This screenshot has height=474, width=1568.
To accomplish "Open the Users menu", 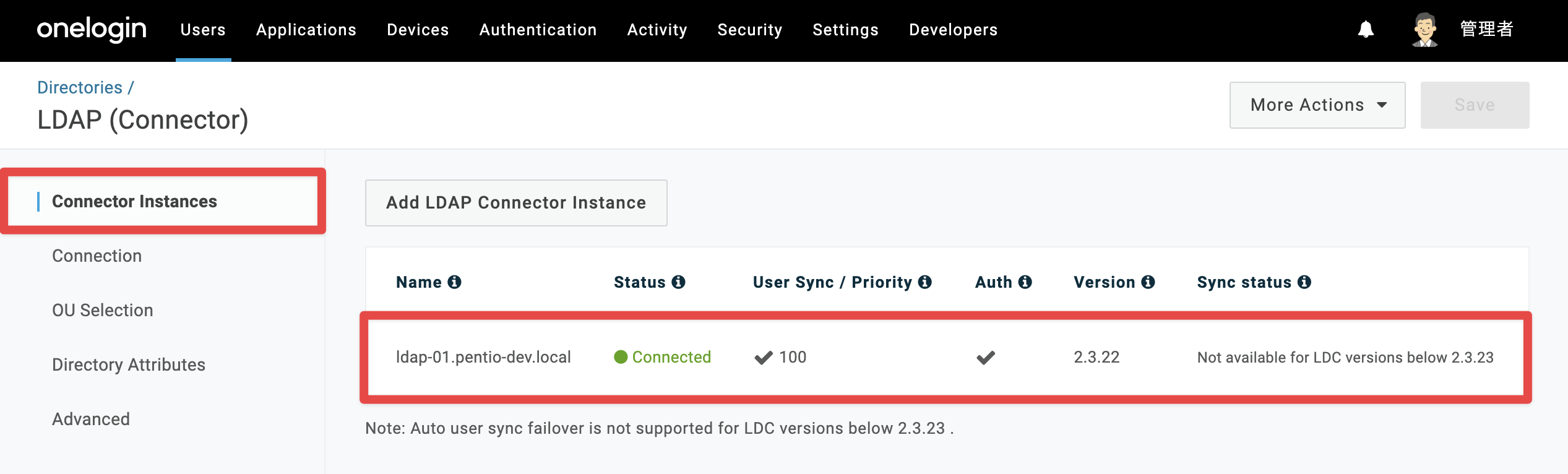I will [x=203, y=30].
